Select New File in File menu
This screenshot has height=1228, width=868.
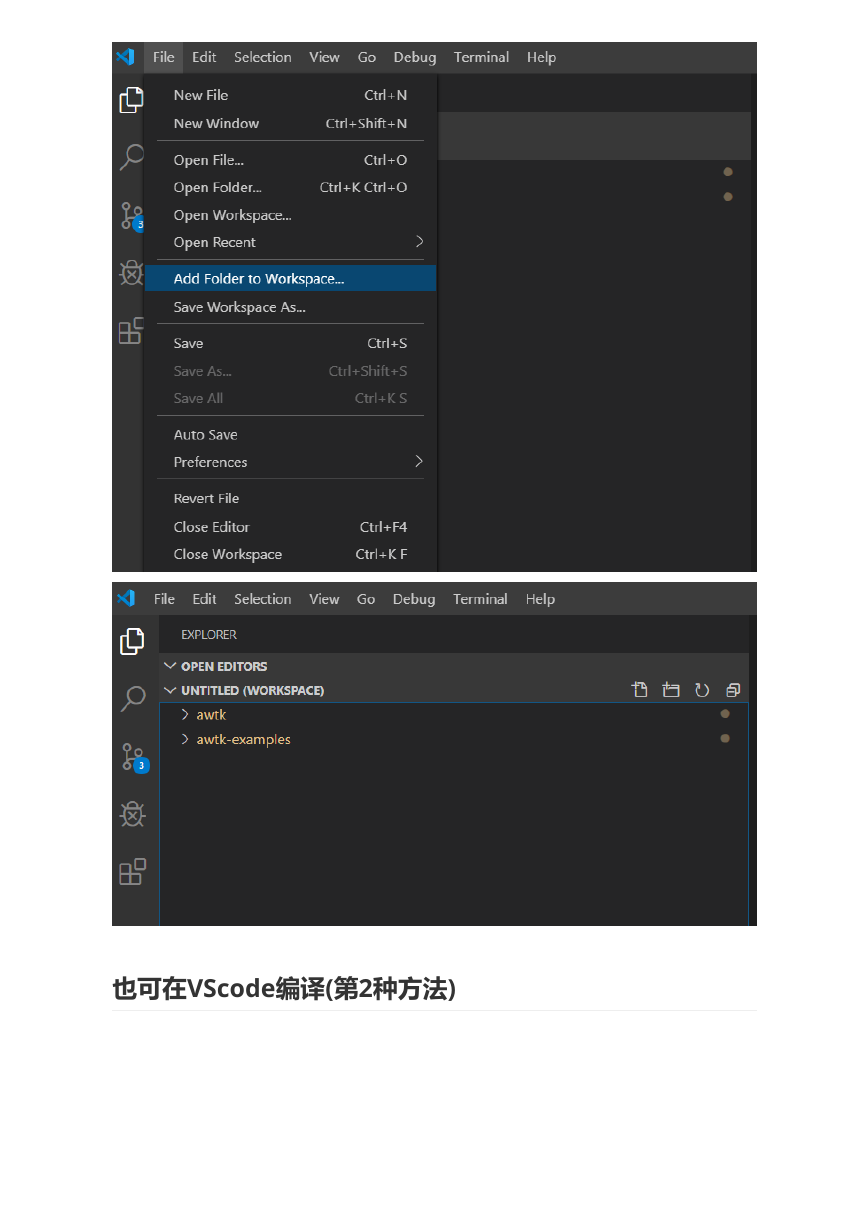coord(290,95)
